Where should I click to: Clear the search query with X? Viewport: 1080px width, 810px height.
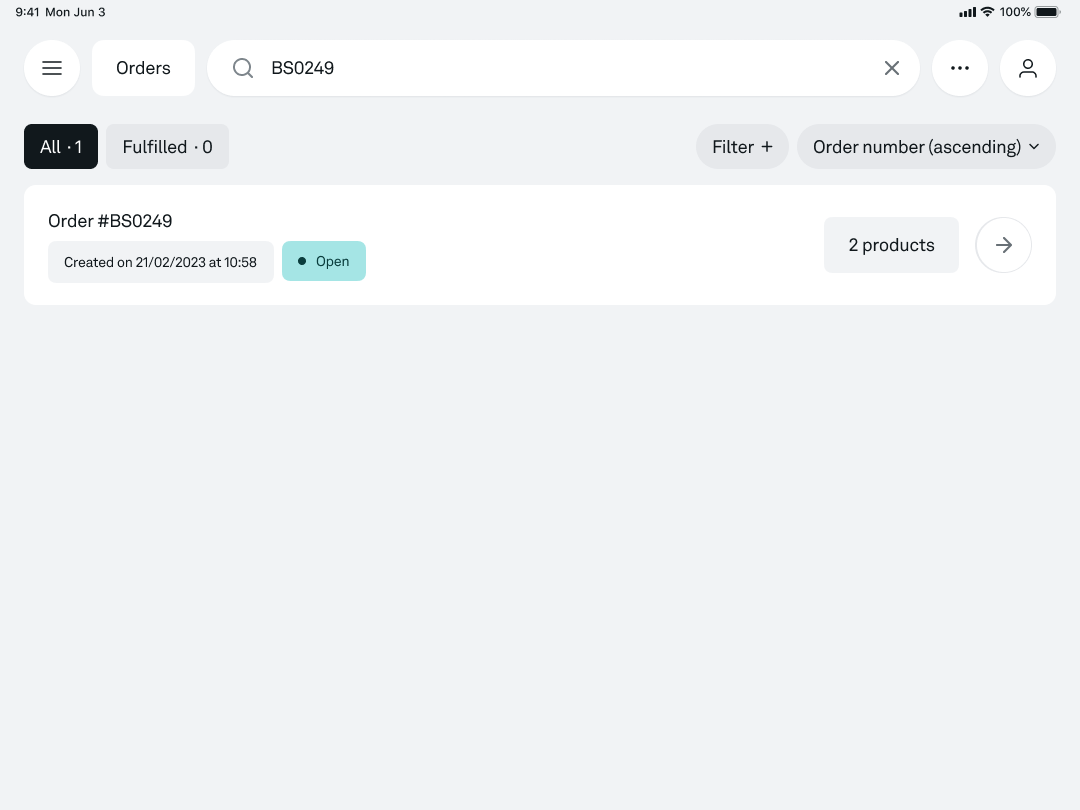pos(892,68)
